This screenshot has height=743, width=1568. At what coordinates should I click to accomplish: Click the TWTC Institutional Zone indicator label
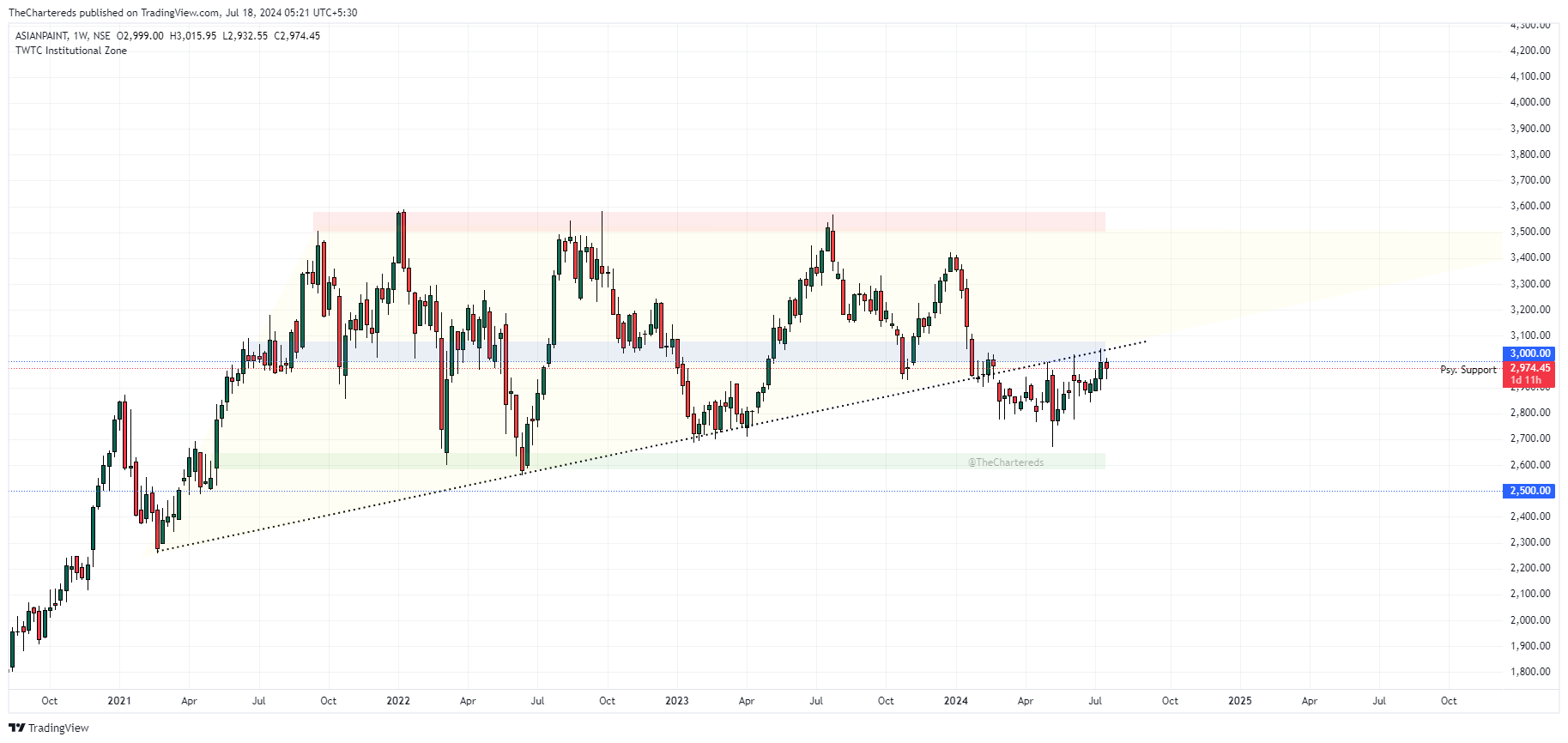click(x=71, y=51)
